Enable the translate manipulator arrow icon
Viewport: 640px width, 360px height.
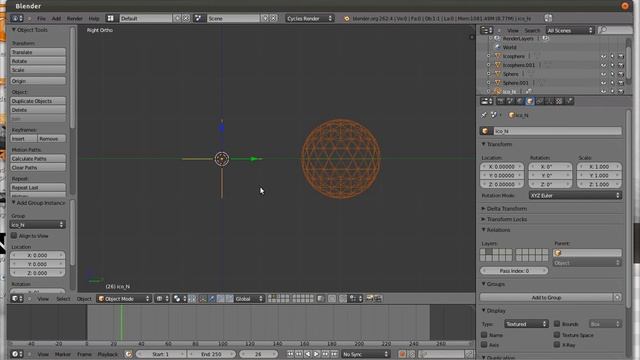click(x=212, y=299)
